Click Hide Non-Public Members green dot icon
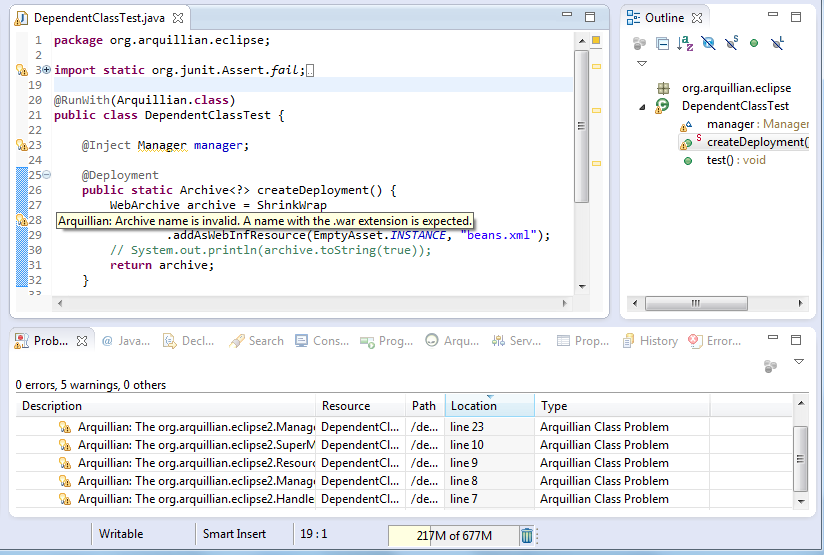824x555 pixels. 754,43
